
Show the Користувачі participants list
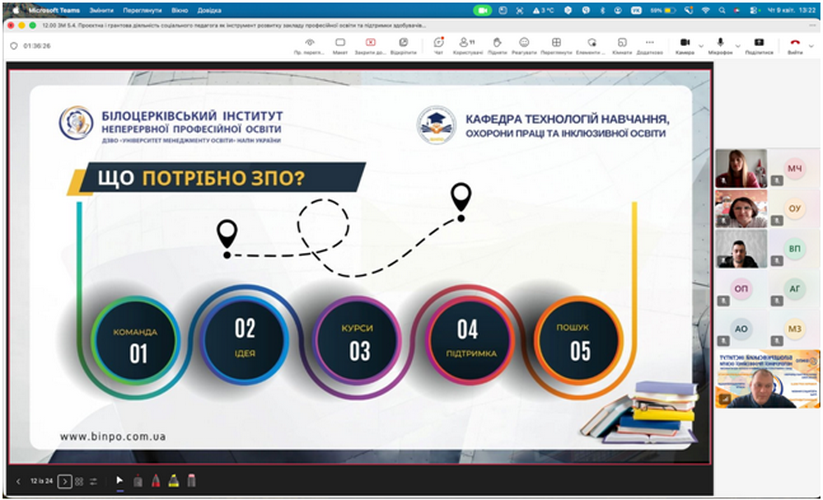[x=466, y=44]
